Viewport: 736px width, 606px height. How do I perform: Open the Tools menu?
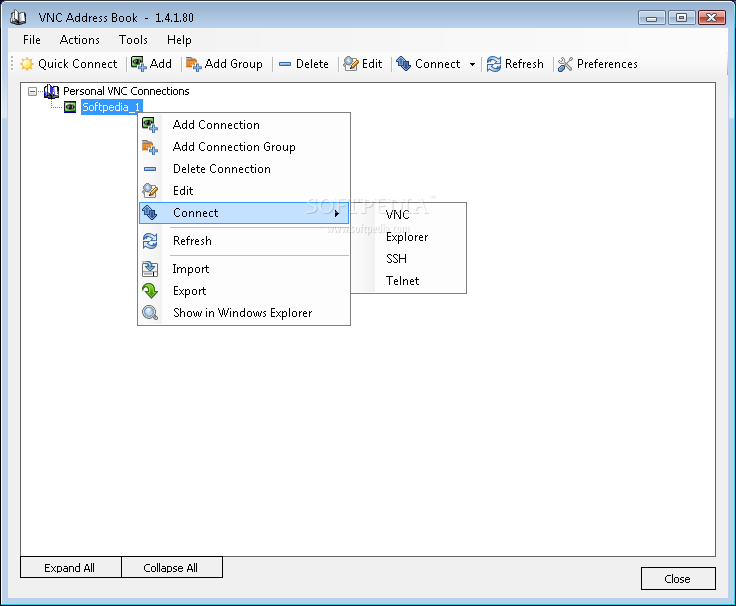point(133,40)
